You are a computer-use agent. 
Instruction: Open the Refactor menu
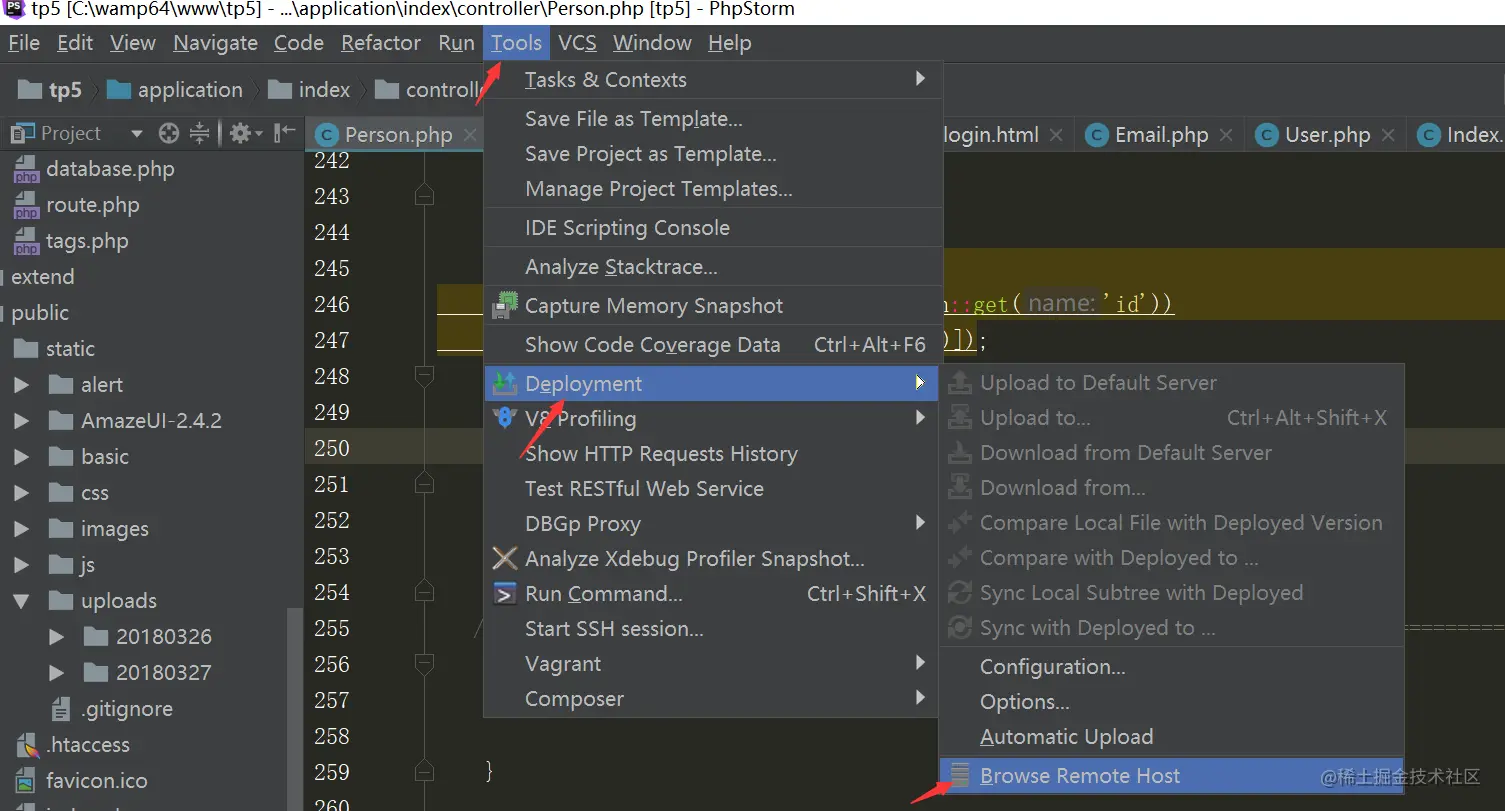click(x=381, y=43)
